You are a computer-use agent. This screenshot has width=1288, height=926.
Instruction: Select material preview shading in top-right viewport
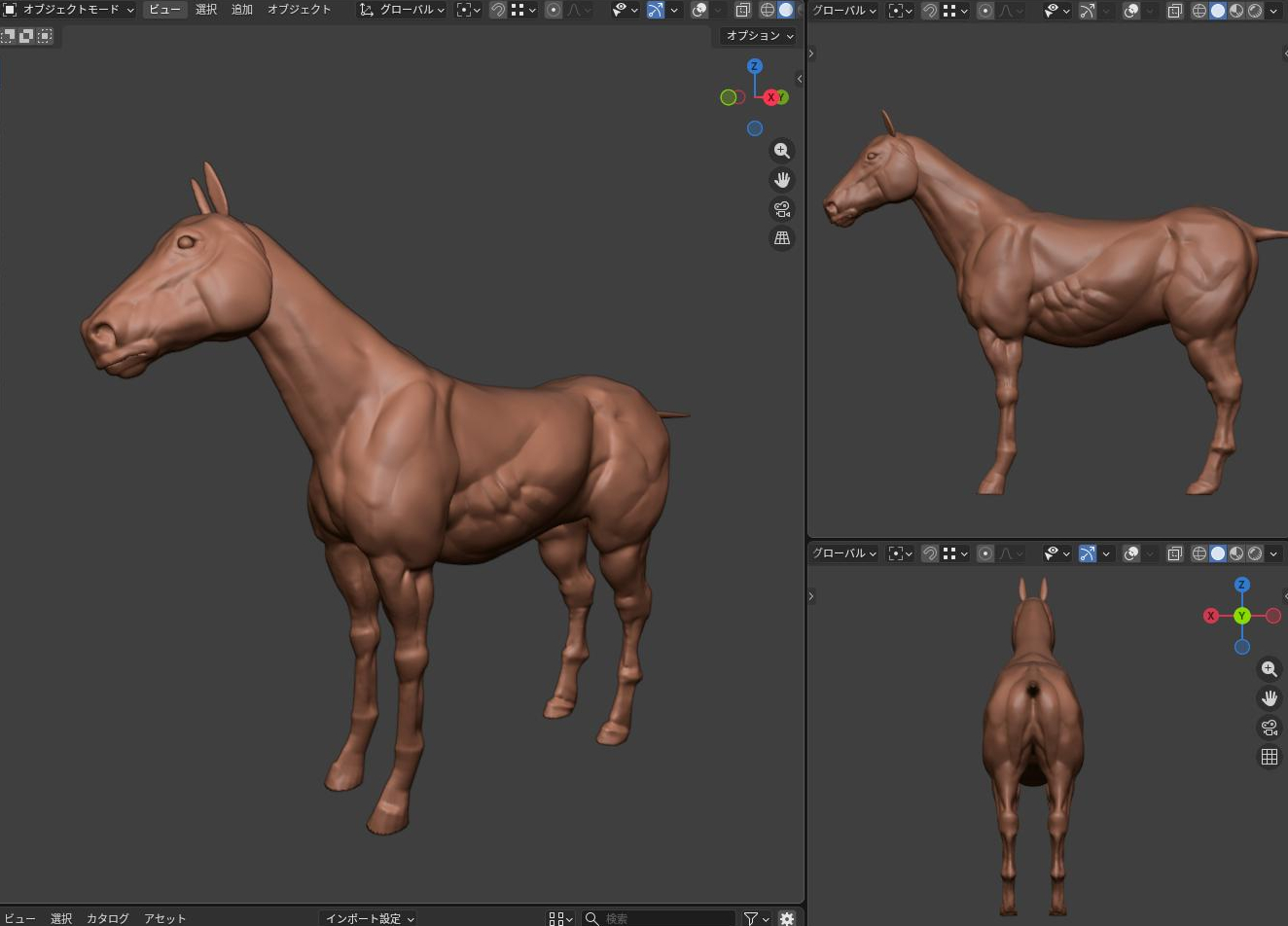coord(1236,11)
